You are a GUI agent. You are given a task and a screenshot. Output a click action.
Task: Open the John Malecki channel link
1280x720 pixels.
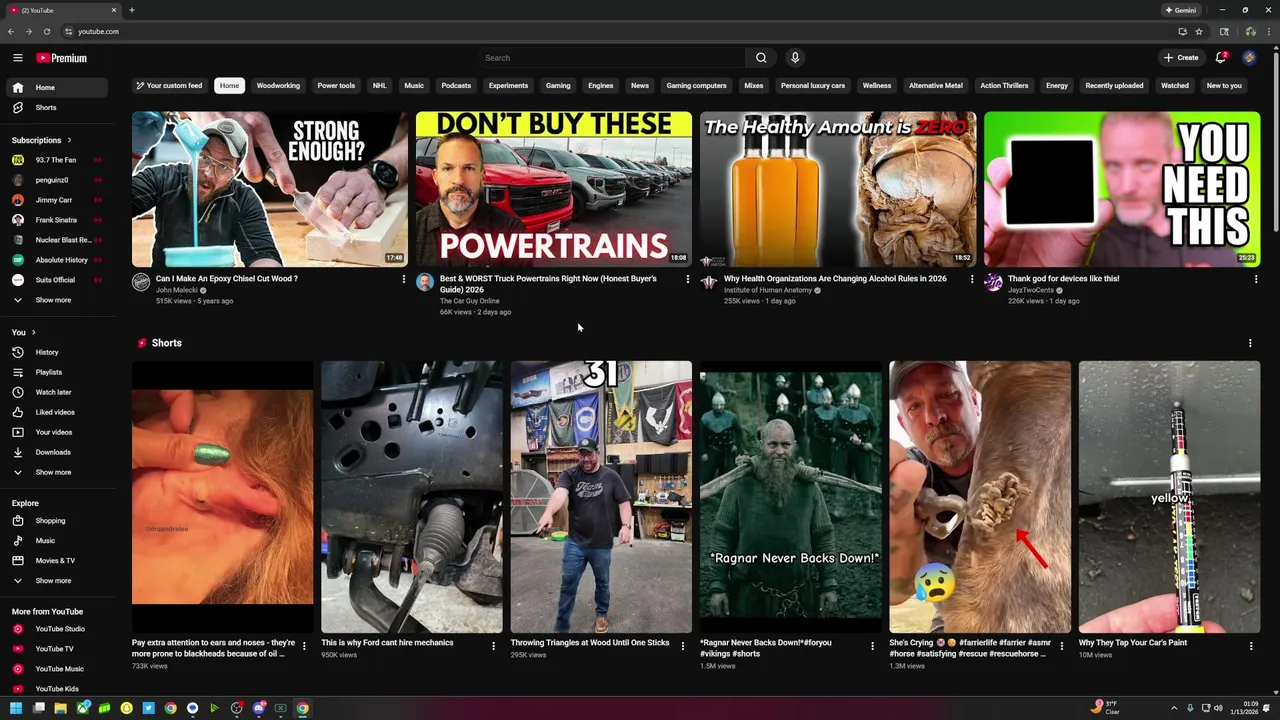(177, 290)
